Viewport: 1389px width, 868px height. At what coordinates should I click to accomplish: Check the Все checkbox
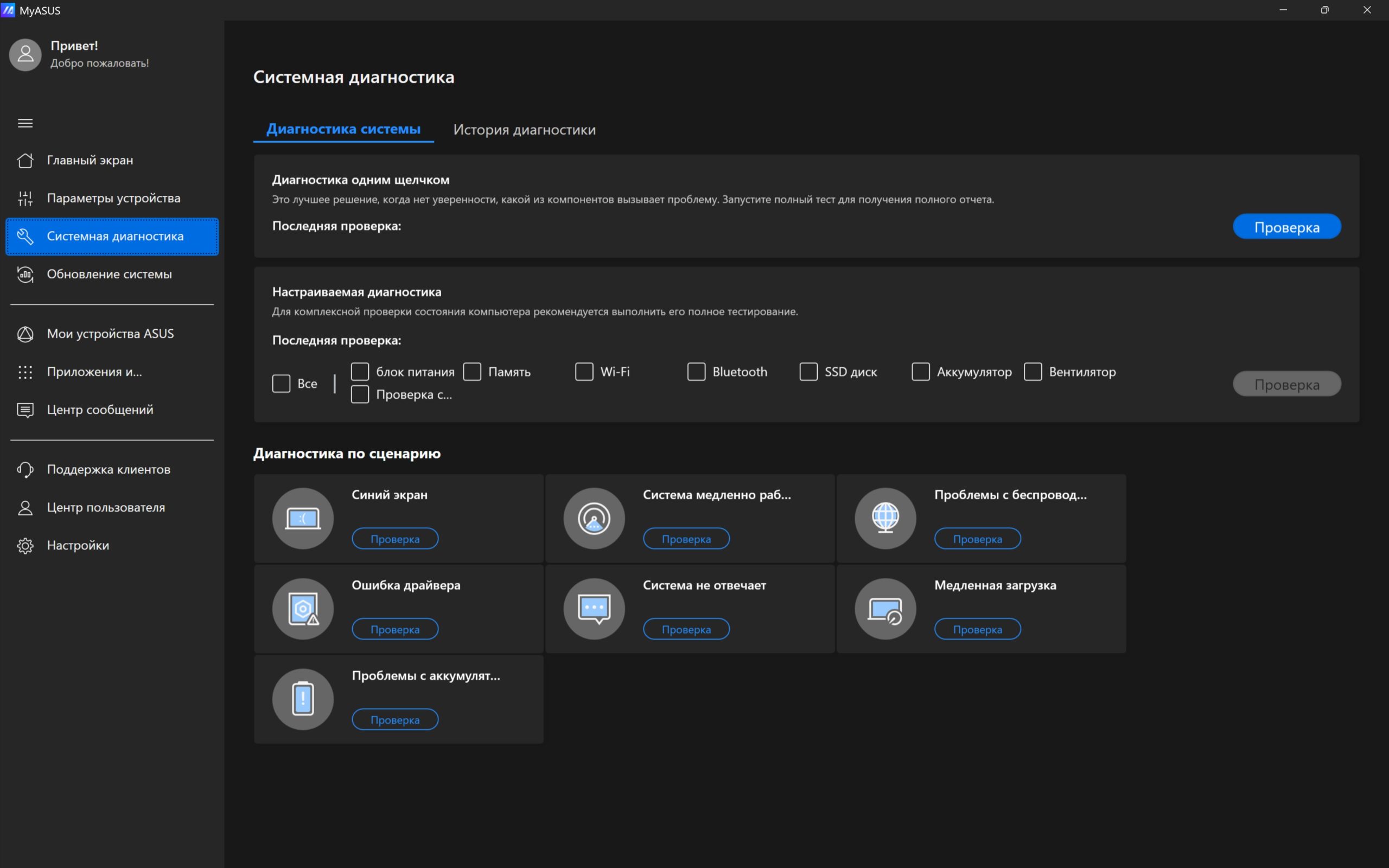point(281,384)
